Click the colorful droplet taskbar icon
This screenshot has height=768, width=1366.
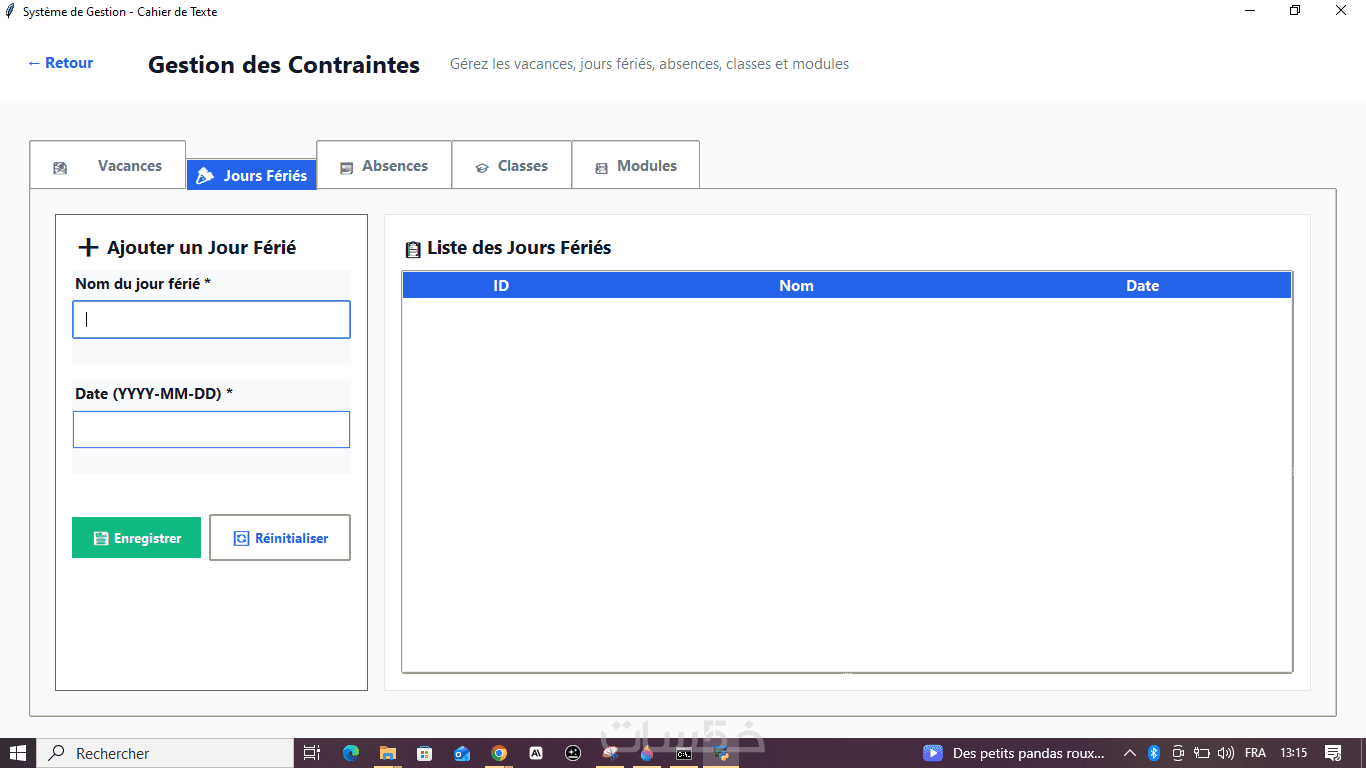click(647, 753)
